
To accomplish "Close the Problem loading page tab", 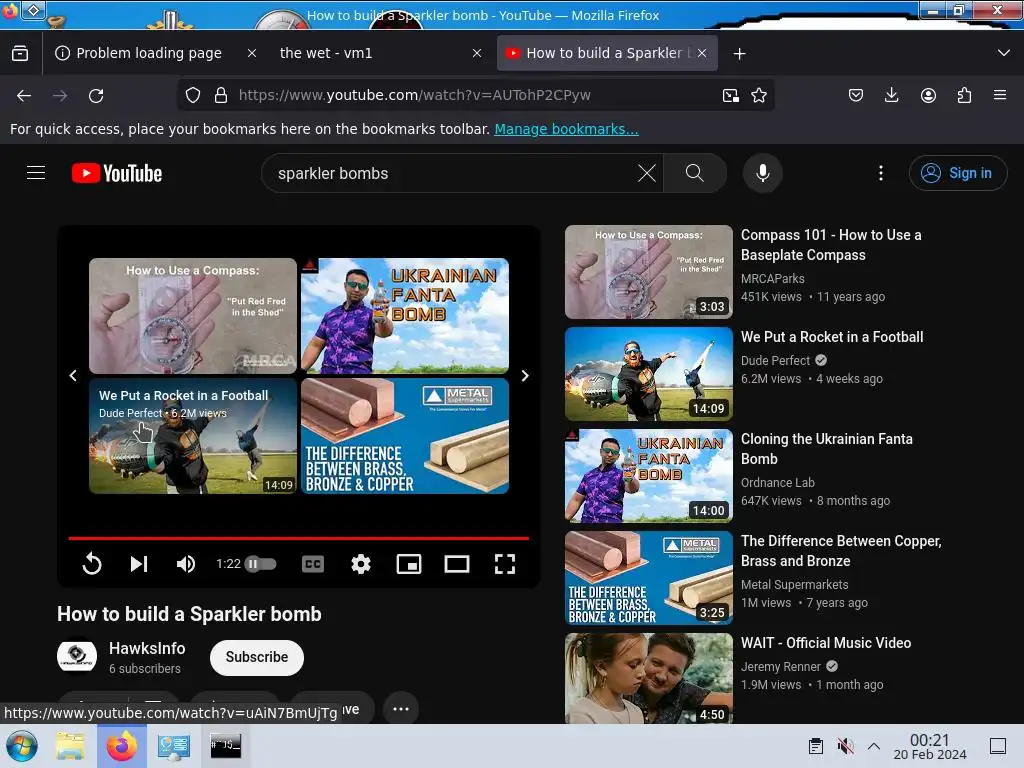I will [251, 53].
